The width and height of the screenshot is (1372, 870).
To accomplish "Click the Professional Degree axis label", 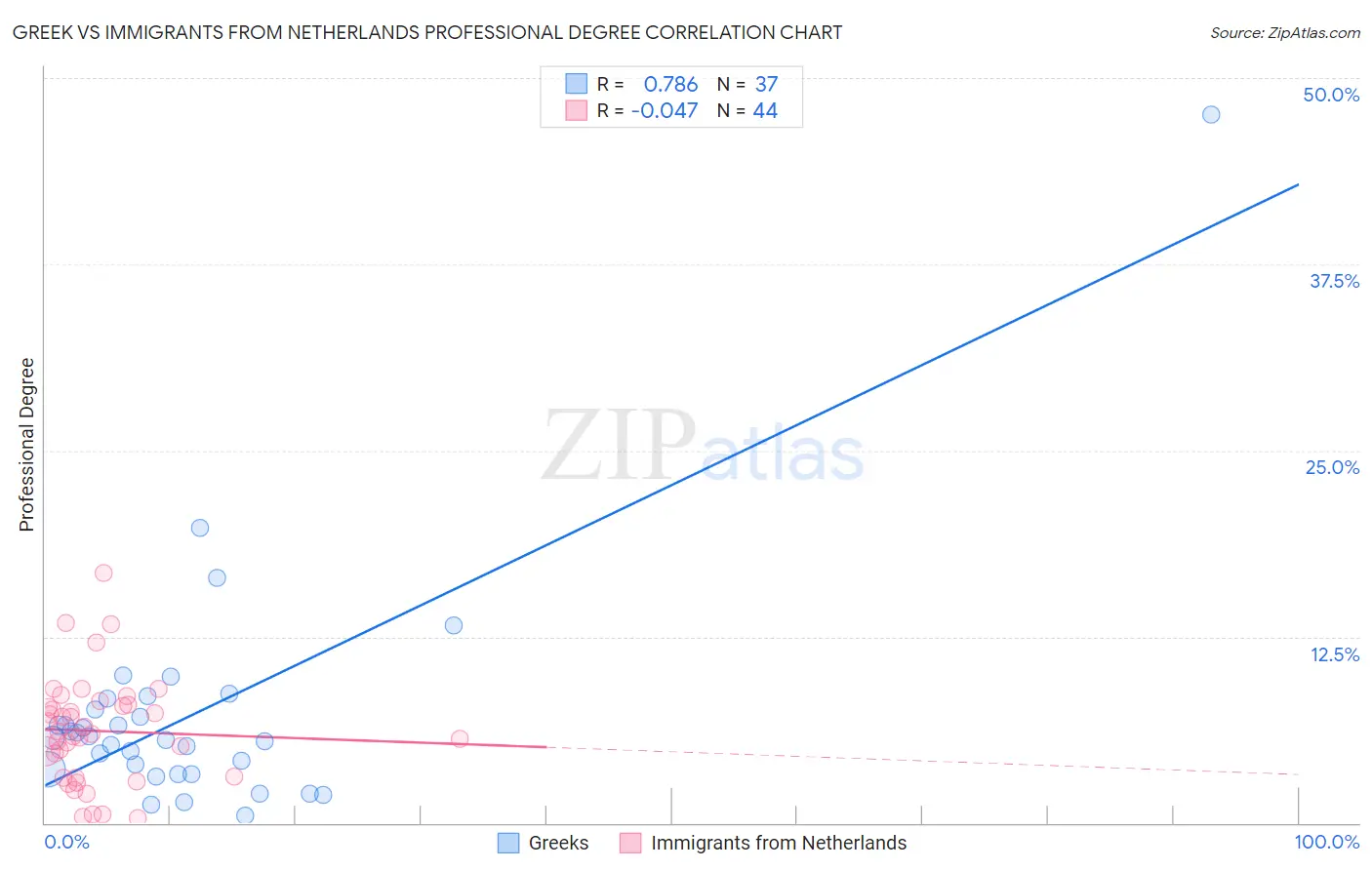I will pyautogui.click(x=26, y=445).
